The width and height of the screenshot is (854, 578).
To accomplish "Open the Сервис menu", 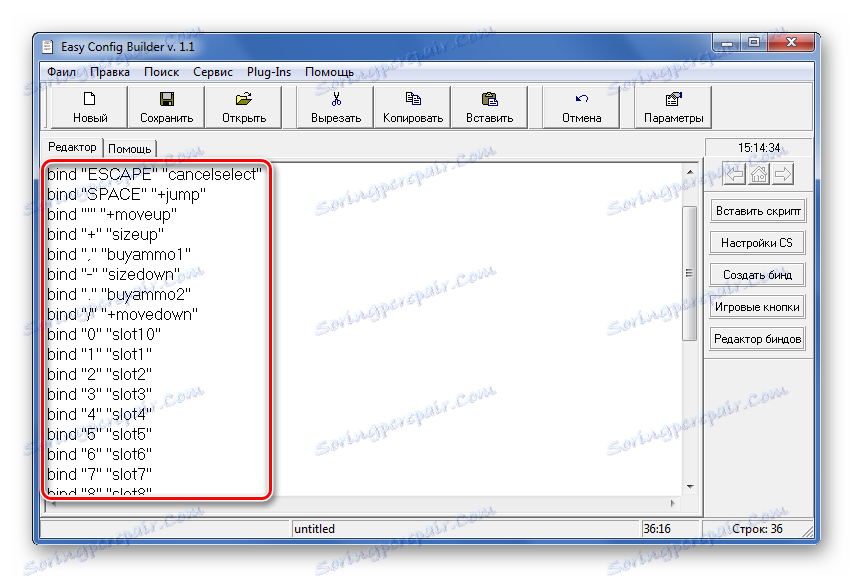I will click(x=212, y=72).
